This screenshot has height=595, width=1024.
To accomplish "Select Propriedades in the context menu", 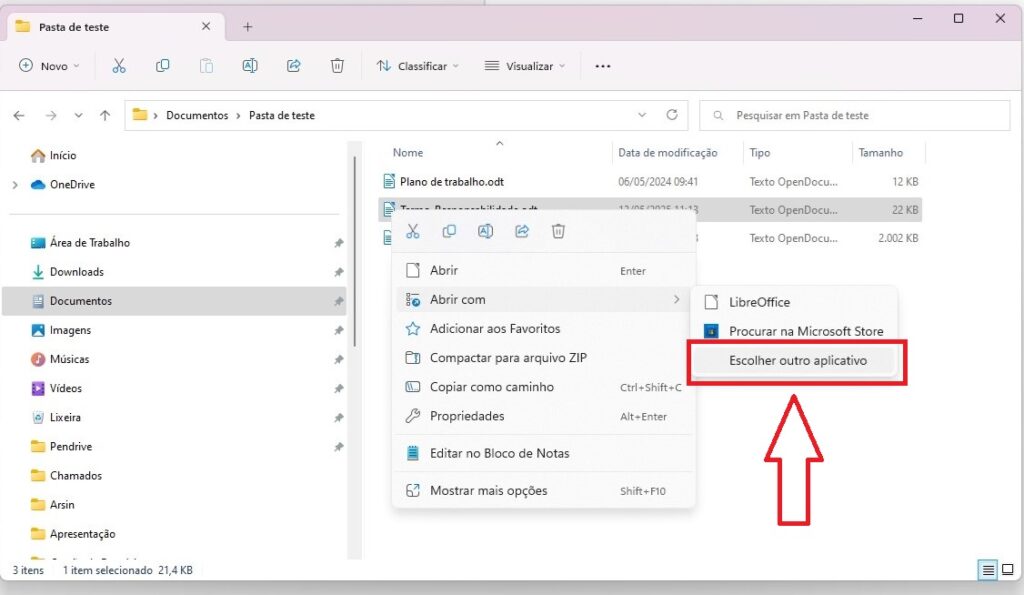I will (x=467, y=416).
